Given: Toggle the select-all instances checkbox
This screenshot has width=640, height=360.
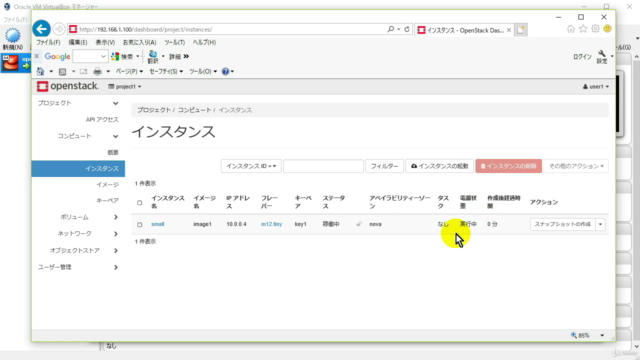Looking at the screenshot, I should pos(140,202).
